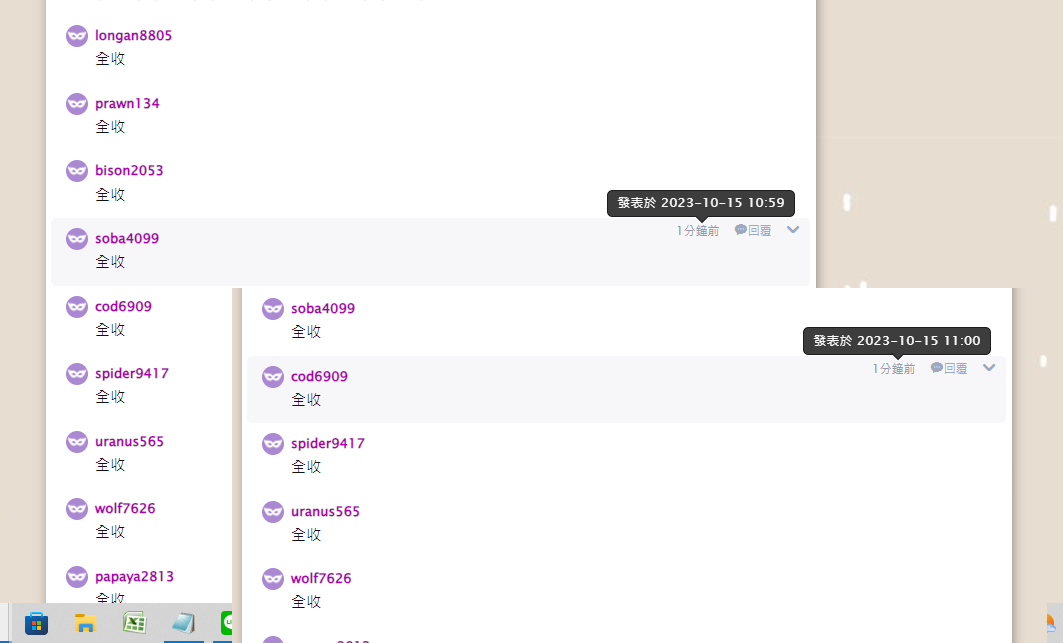Open Microsoft Store from the taskbar
1063x643 pixels.
(37, 623)
